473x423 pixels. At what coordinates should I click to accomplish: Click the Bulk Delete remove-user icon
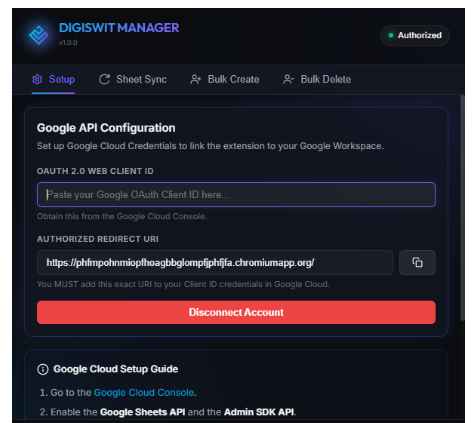click(x=288, y=79)
